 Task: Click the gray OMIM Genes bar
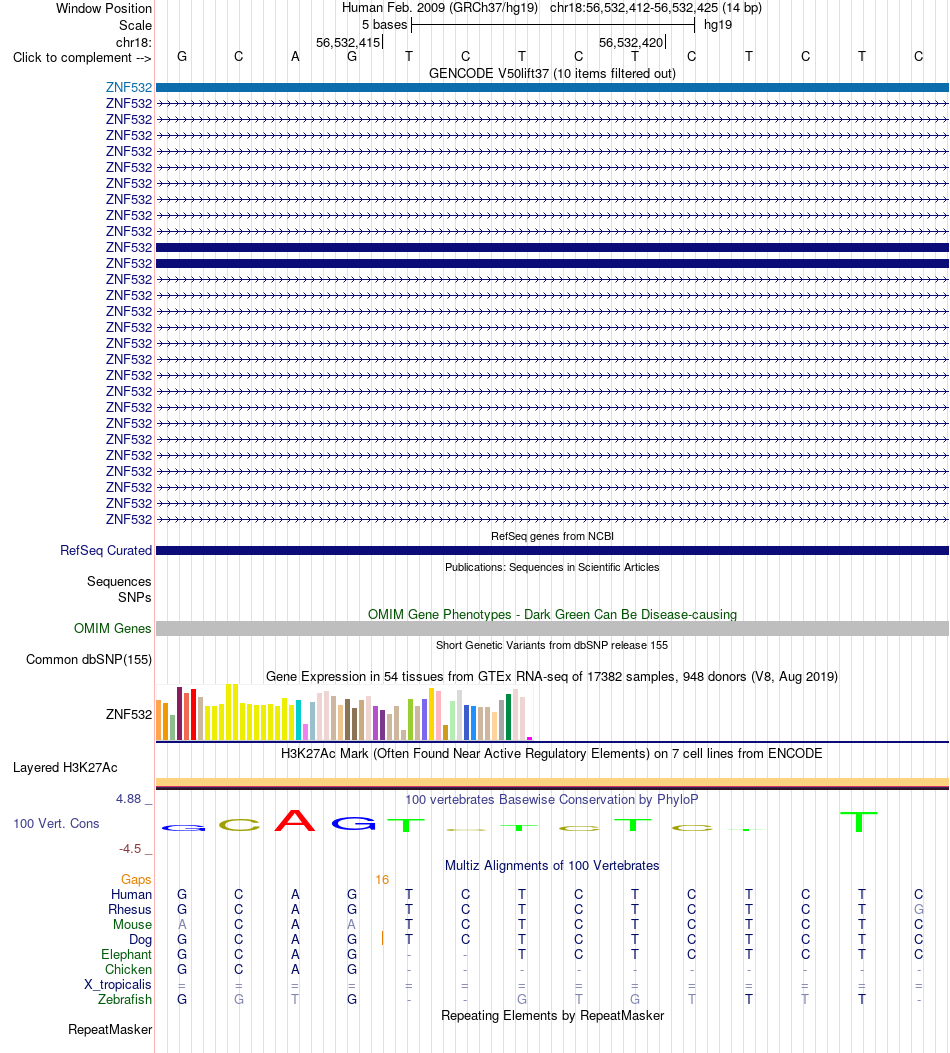tap(552, 629)
